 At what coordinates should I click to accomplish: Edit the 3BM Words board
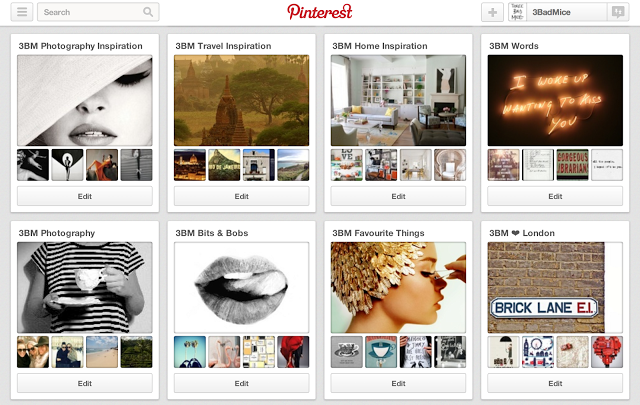click(555, 196)
